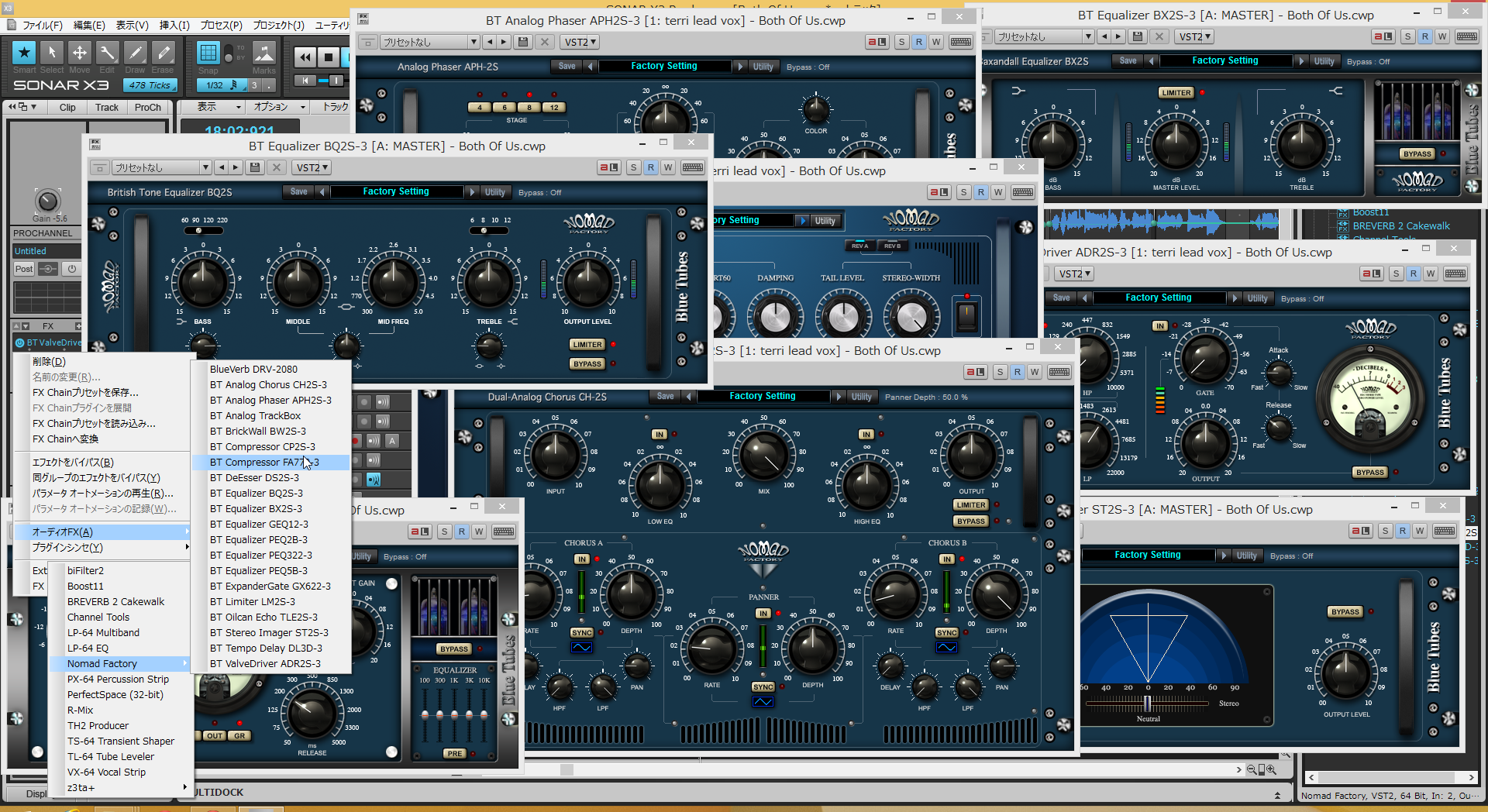This screenshot has height=812, width=1488.
Task: Open the オプション dropdown in track view
Action: [279, 107]
